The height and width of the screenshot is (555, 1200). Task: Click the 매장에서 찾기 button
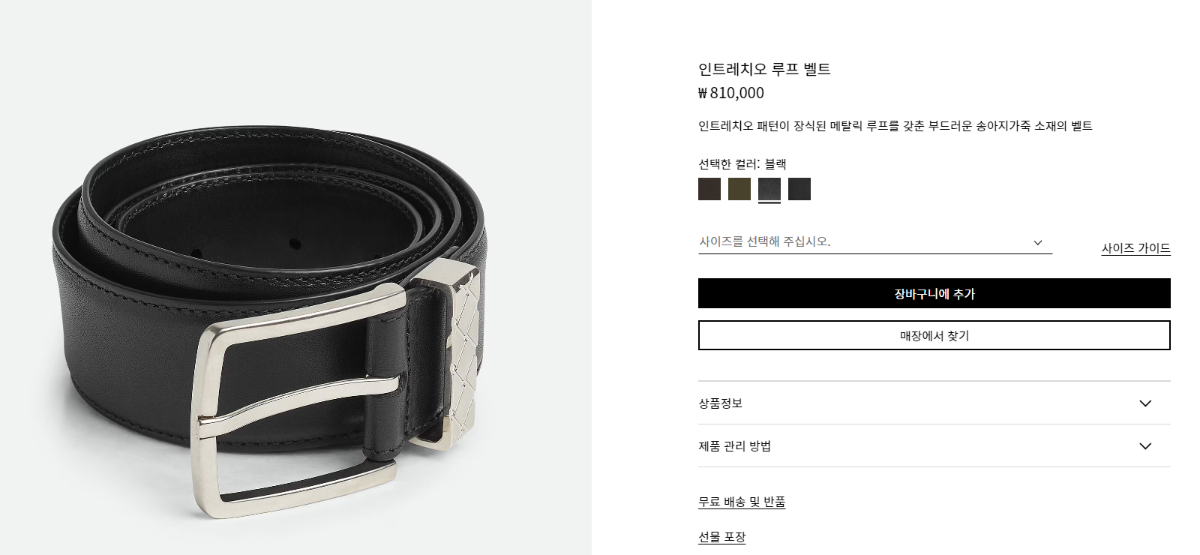[x=934, y=335]
